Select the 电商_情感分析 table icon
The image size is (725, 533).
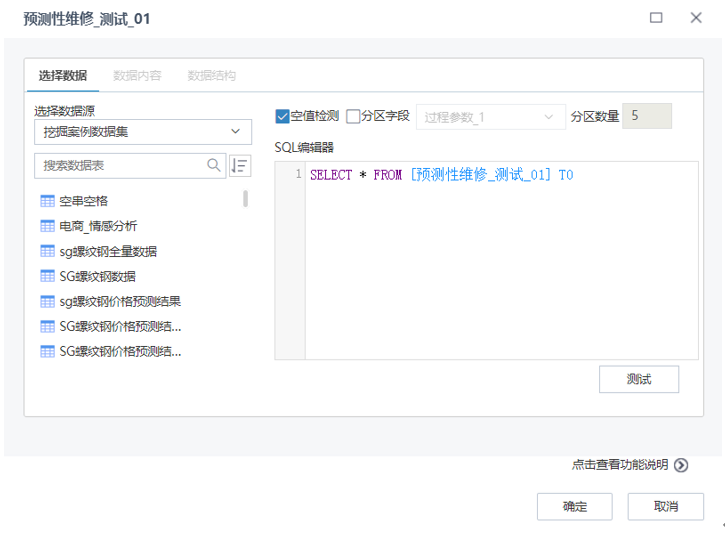(x=47, y=226)
